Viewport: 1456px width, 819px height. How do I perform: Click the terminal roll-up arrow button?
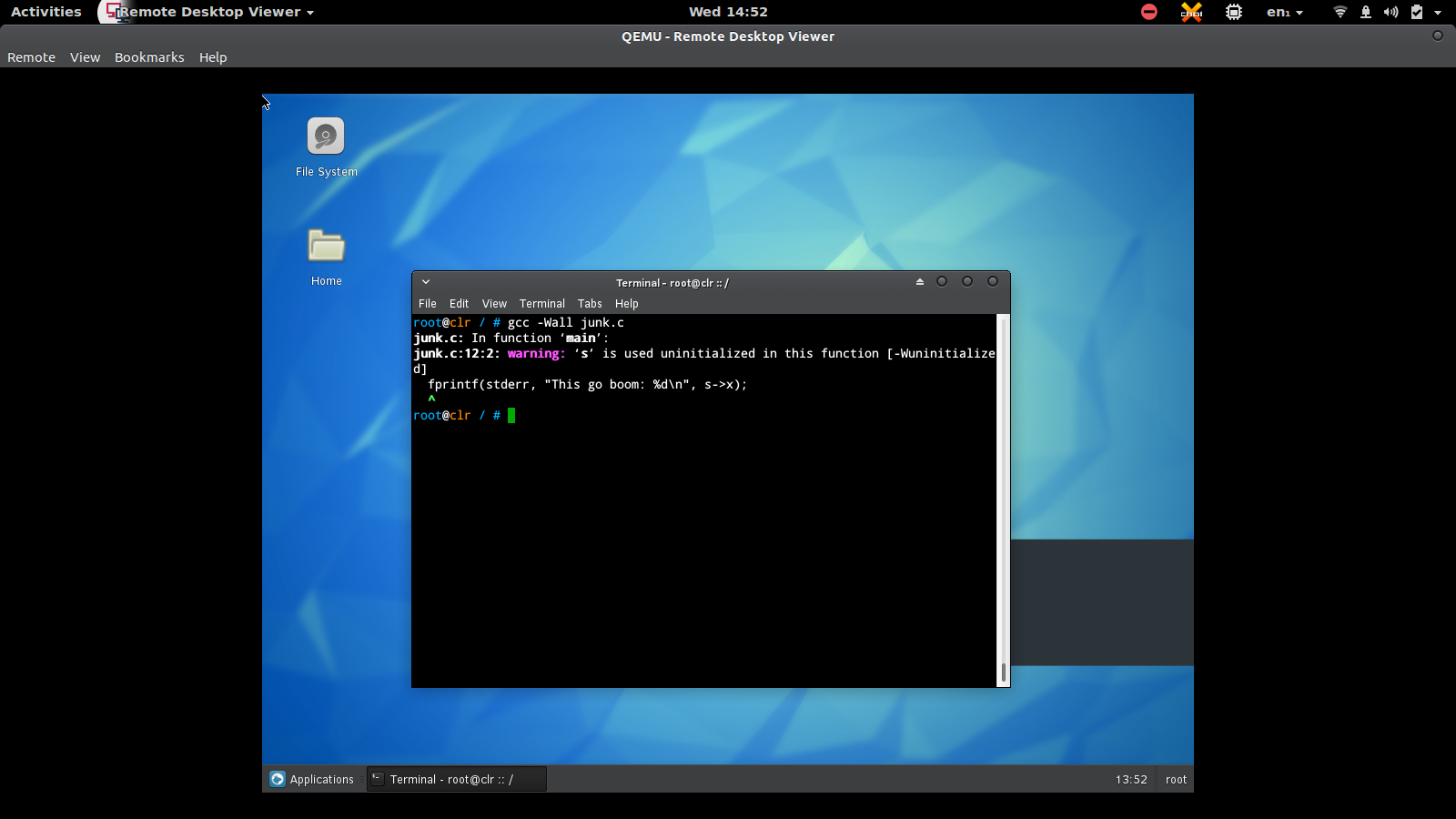(x=920, y=282)
